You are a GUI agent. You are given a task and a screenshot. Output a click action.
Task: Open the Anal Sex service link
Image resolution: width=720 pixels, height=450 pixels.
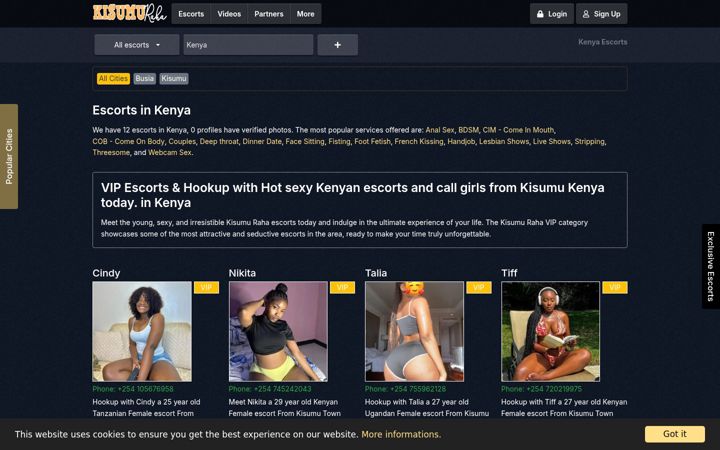440,130
